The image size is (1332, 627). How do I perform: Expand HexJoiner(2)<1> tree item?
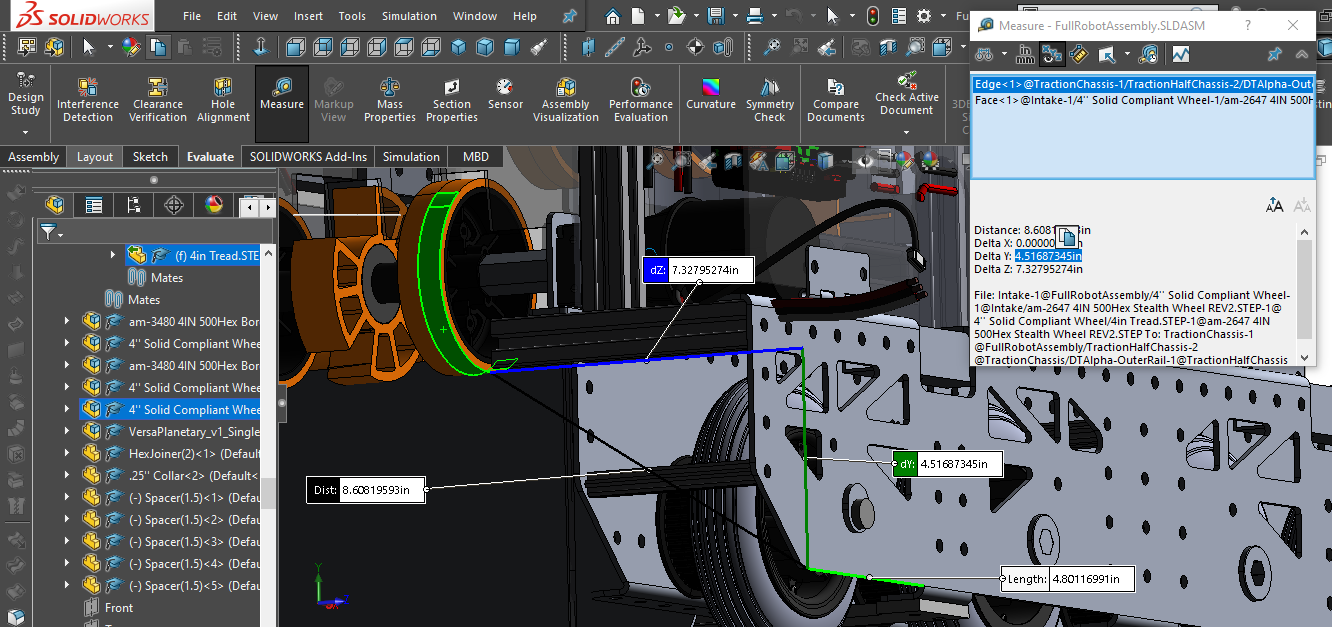[67, 453]
